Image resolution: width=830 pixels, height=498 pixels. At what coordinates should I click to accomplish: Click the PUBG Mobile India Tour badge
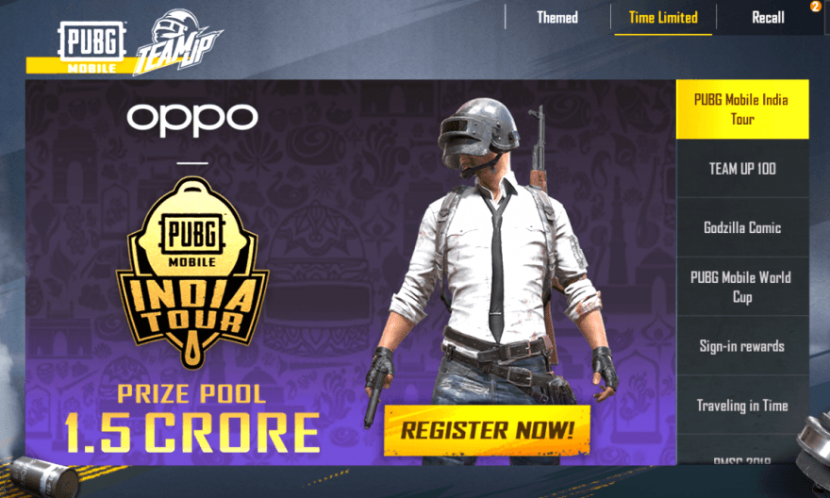click(192, 273)
